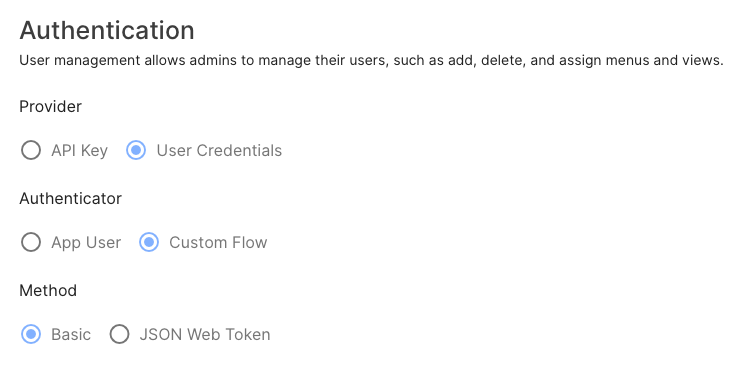Viewport: 737px width, 390px height.
Task: Click the 'API Key' label text
Action: pyautogui.click(x=79, y=151)
